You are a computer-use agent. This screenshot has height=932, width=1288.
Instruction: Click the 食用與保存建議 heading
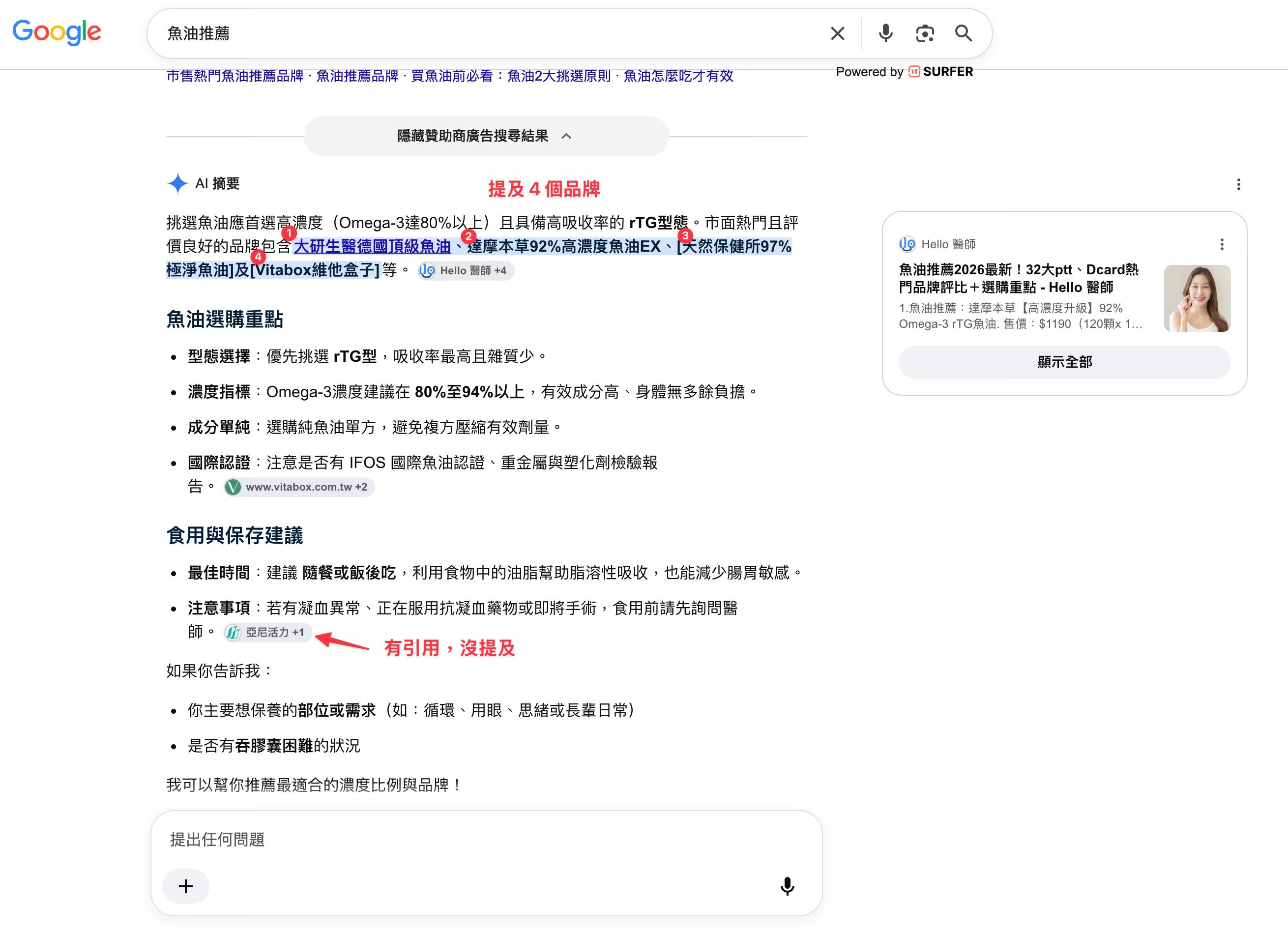(x=234, y=536)
